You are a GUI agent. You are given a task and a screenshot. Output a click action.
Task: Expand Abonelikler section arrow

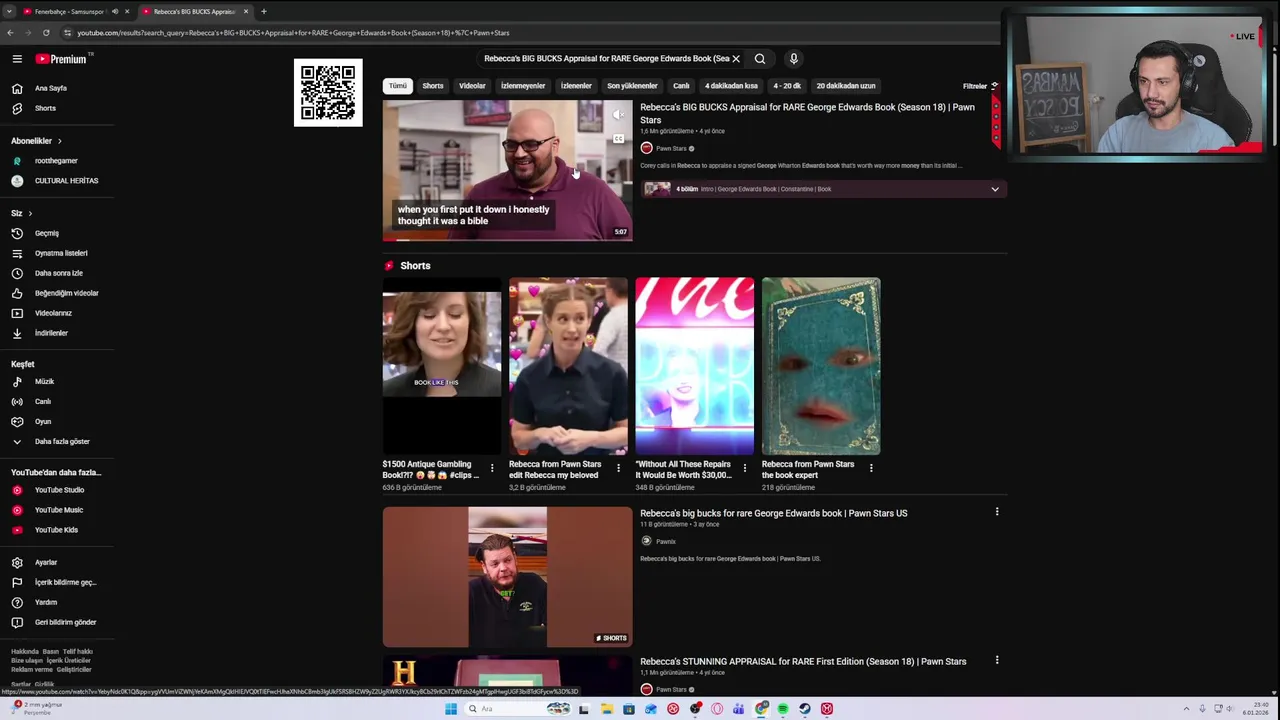59,141
